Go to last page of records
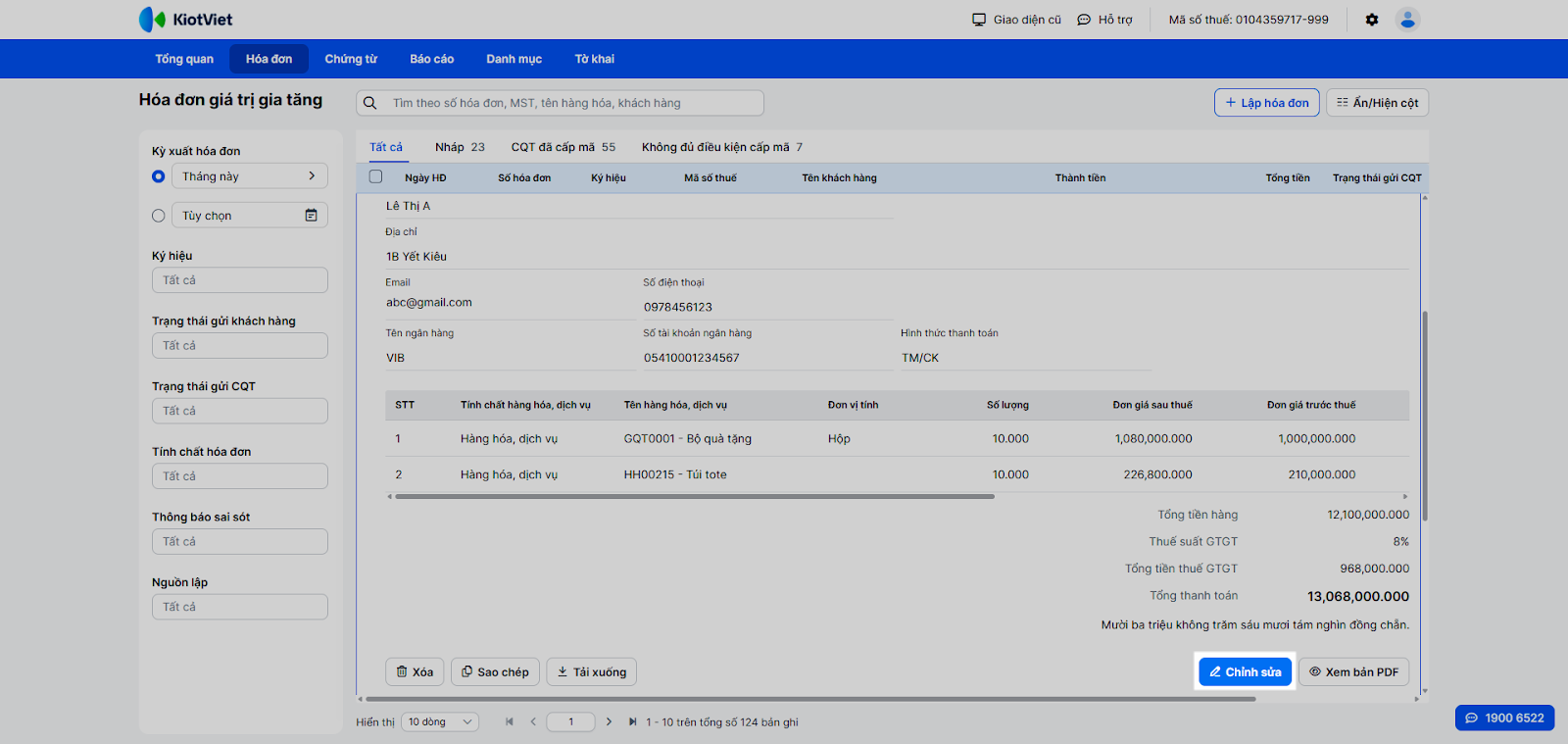 [x=632, y=722]
